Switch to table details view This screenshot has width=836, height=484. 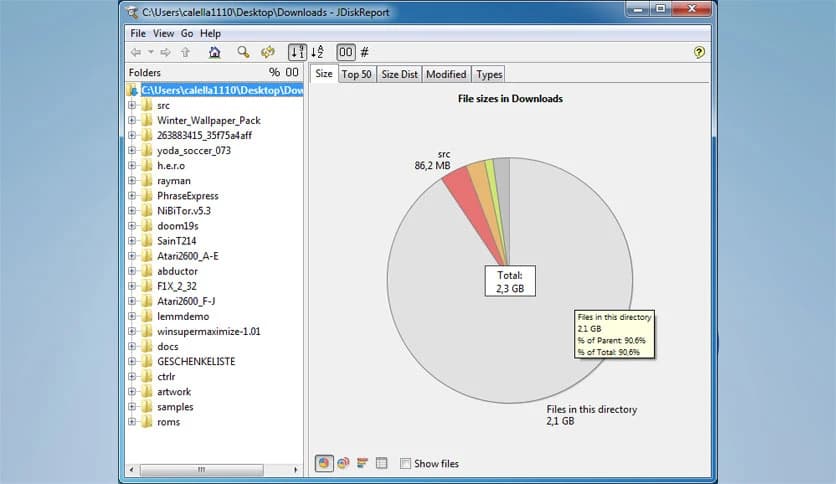(x=382, y=463)
